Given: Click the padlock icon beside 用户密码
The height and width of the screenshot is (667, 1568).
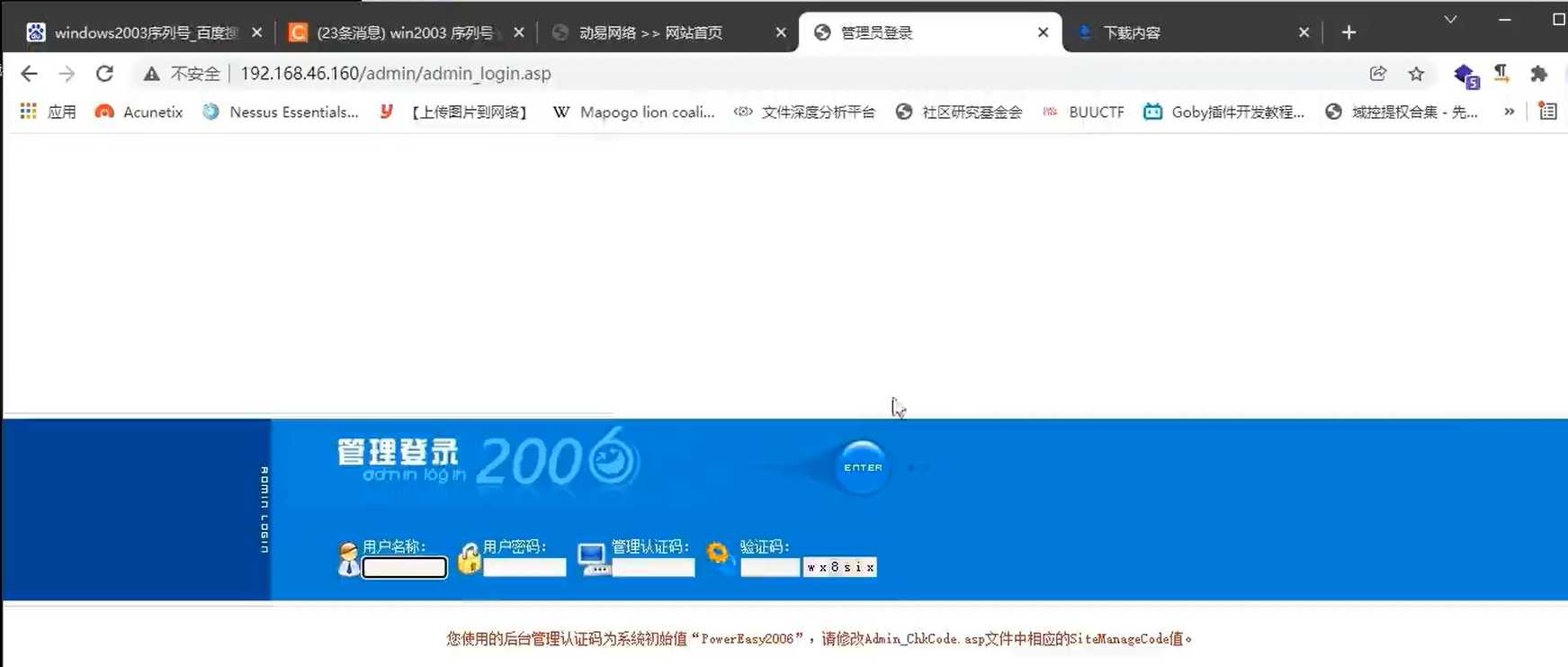Looking at the screenshot, I should click(x=469, y=559).
